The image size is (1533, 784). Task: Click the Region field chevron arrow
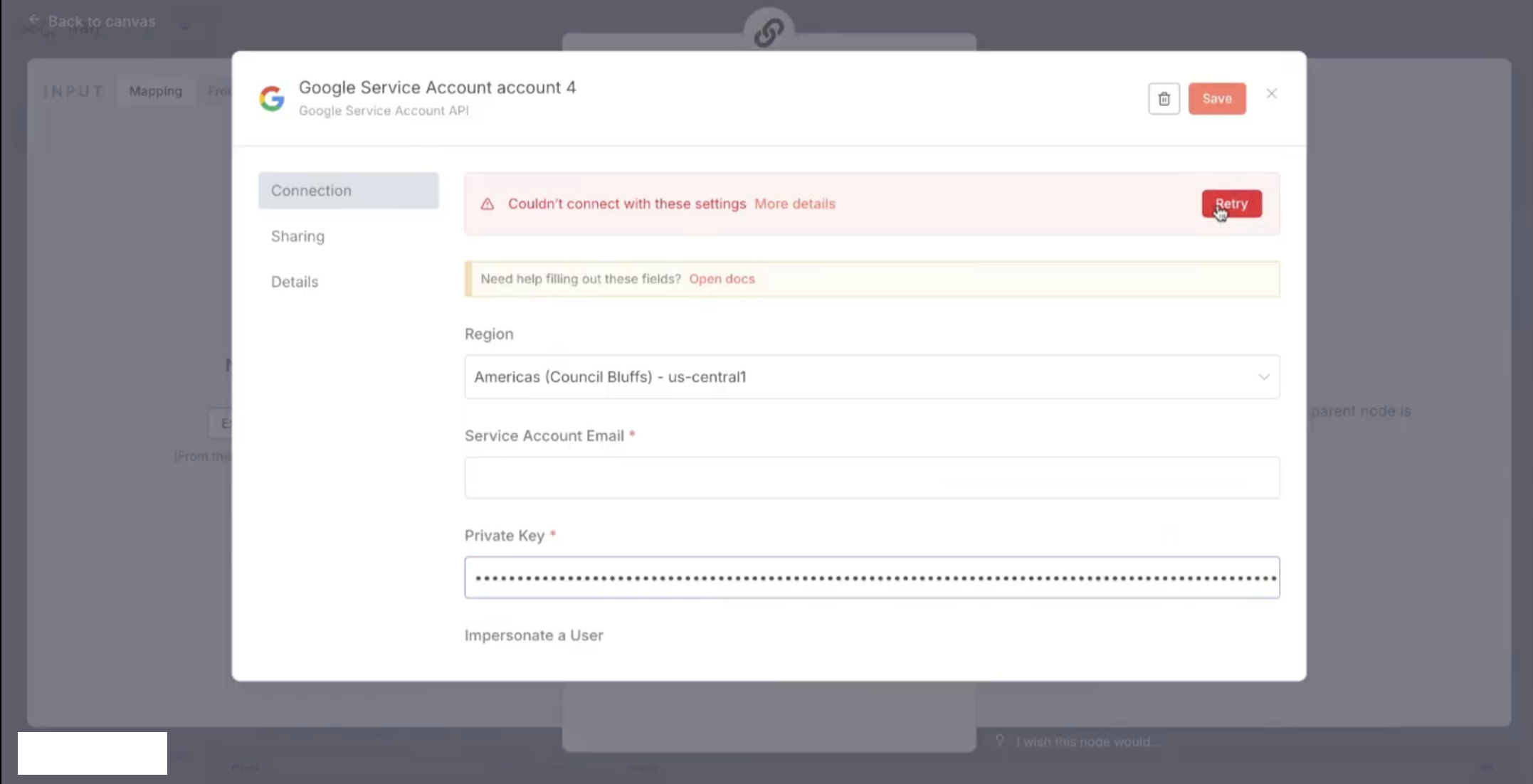tap(1263, 377)
